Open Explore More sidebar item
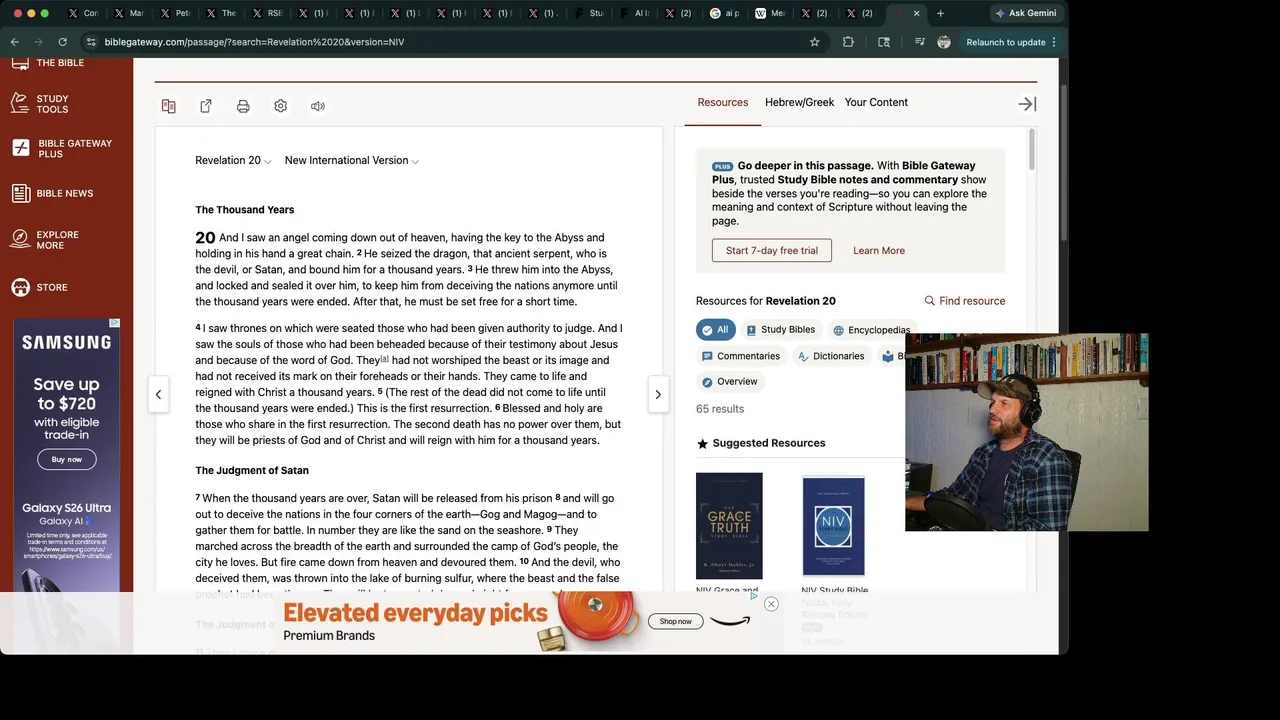 tap(45, 240)
